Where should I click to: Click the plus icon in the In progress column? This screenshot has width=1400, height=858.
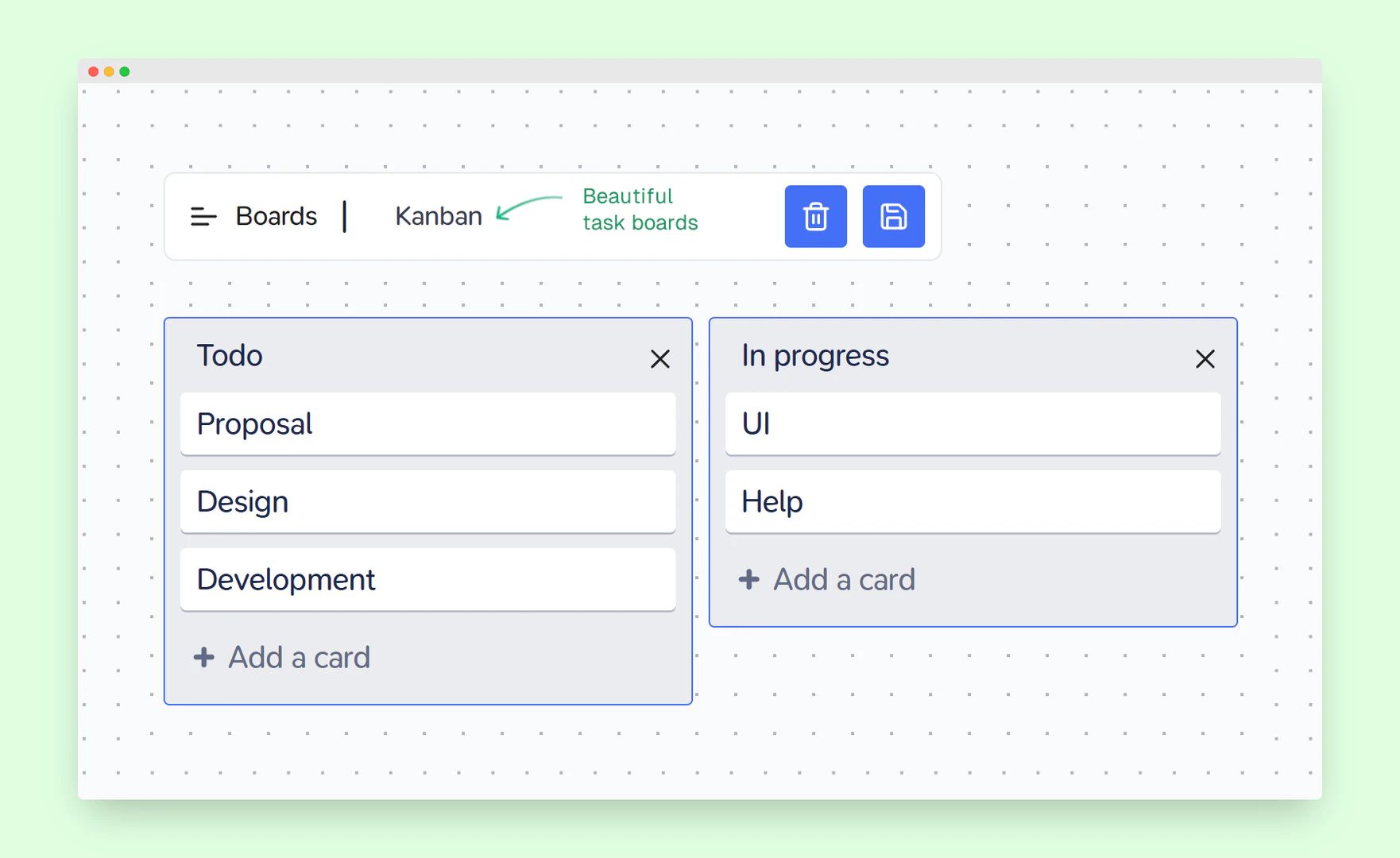tap(748, 579)
